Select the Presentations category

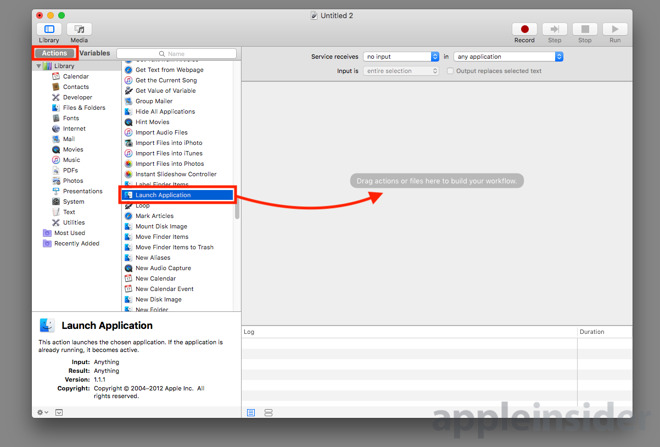(82, 191)
